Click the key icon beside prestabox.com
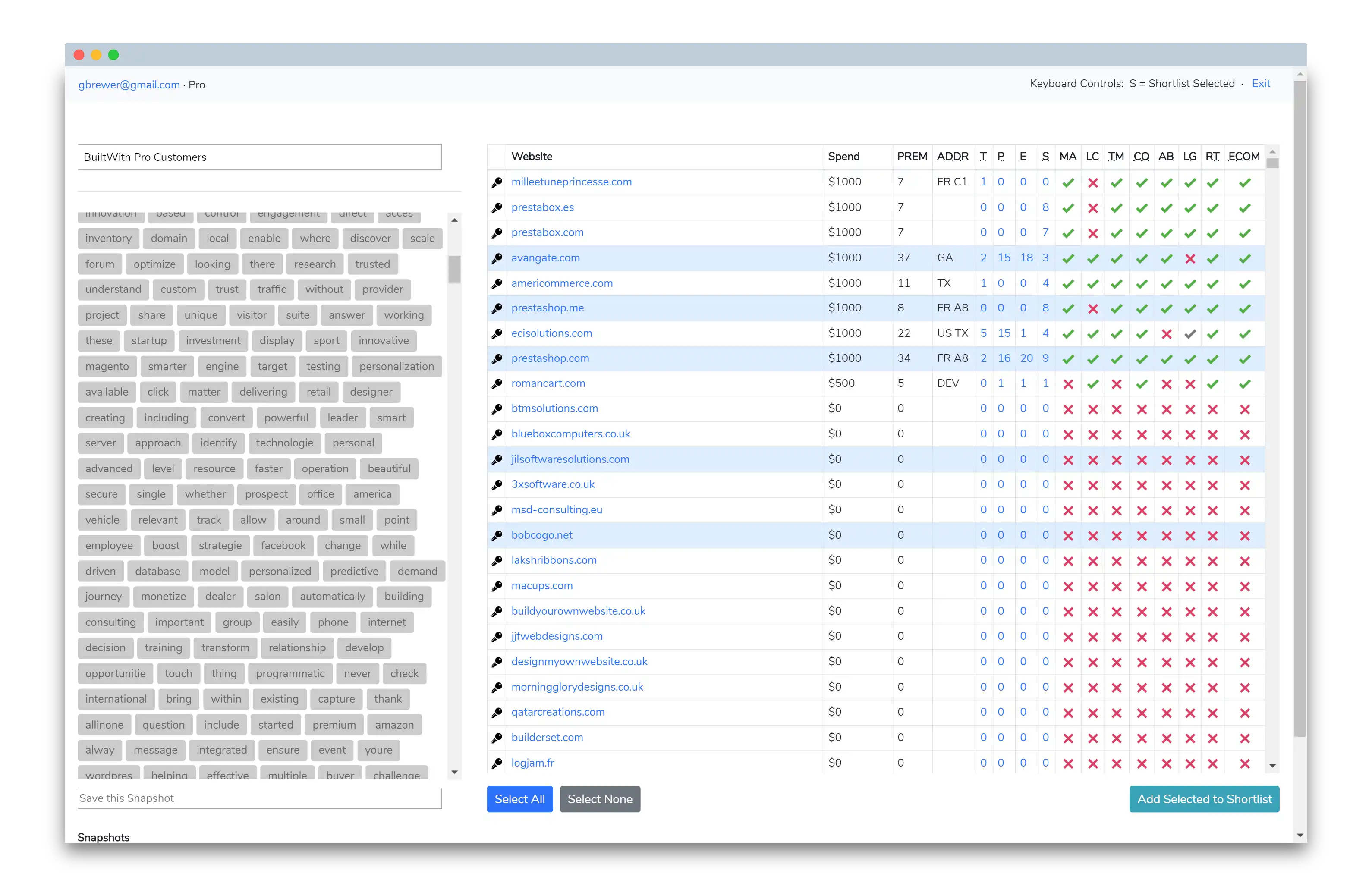Image resolution: width=1372 pixels, height=886 pixels. pyautogui.click(x=497, y=233)
